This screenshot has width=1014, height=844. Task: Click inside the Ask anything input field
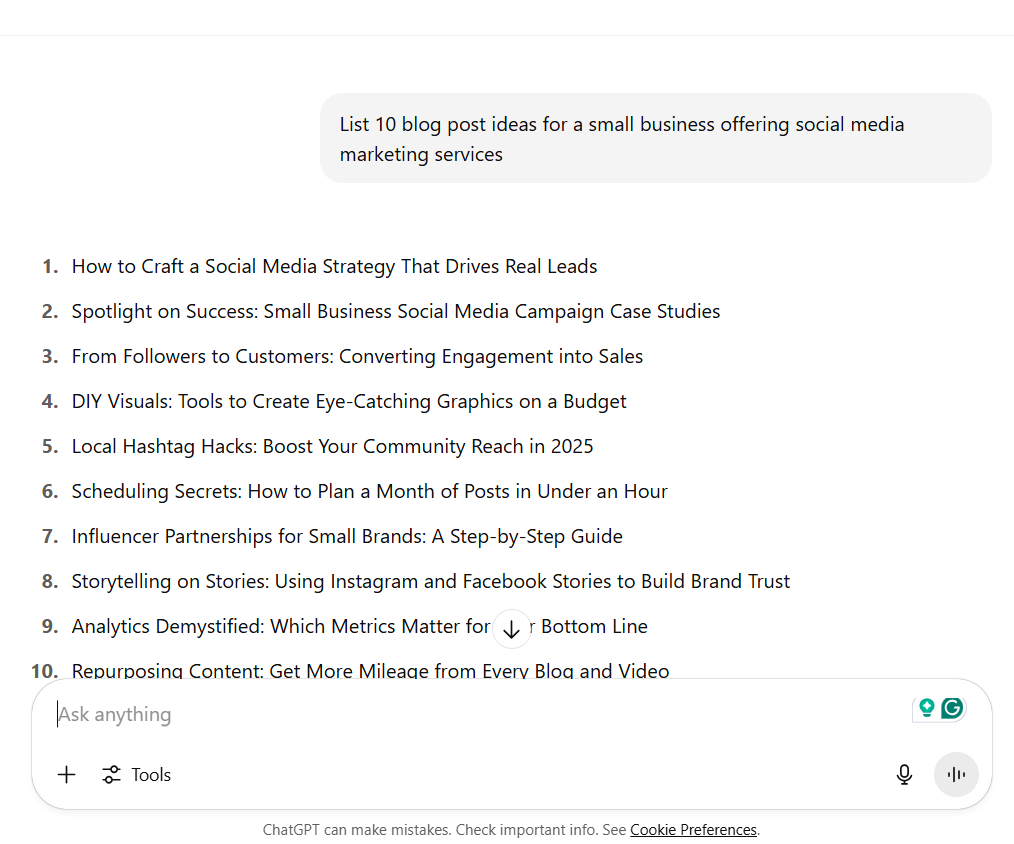click(400, 714)
